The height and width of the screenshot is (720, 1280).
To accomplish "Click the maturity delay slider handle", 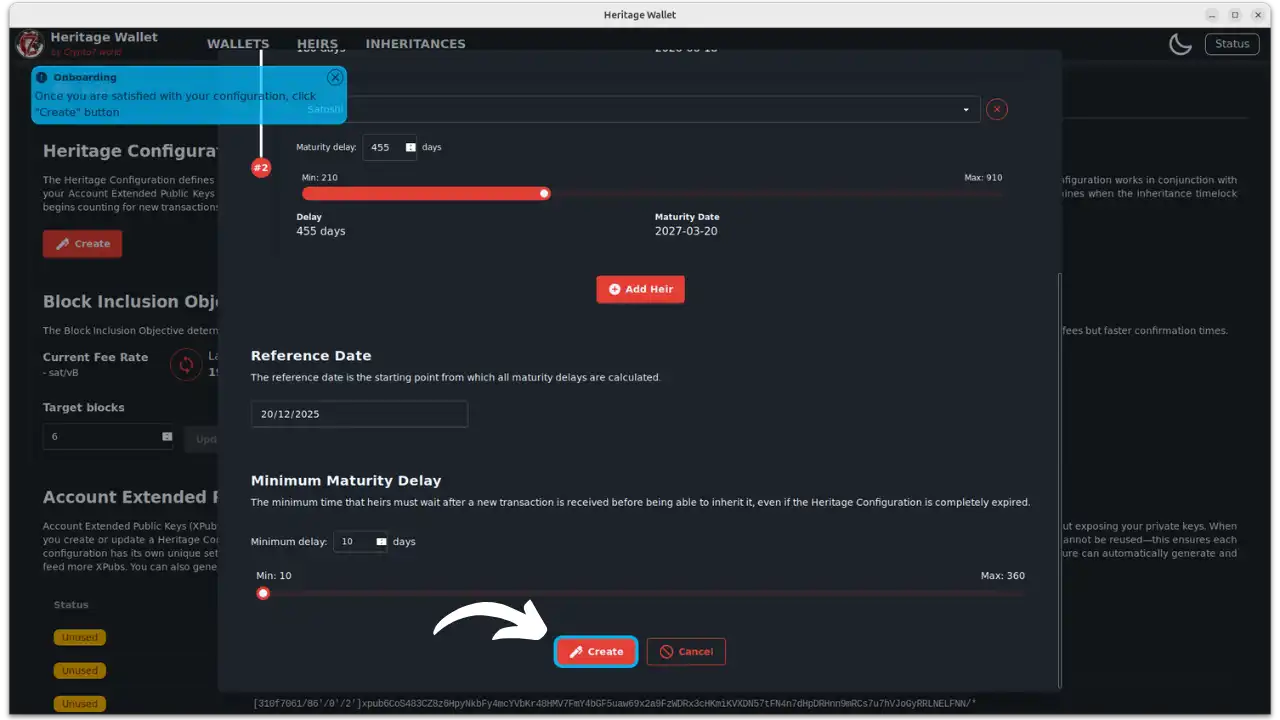I will (545, 193).
